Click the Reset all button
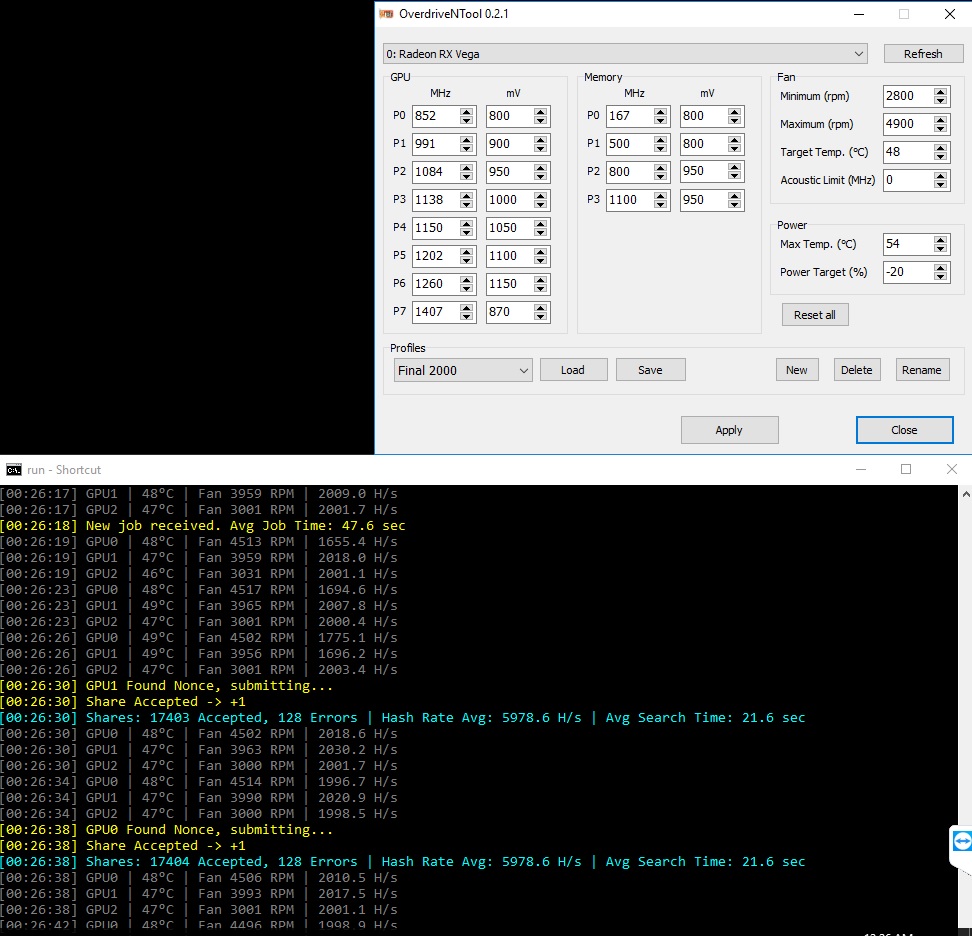 [815, 315]
